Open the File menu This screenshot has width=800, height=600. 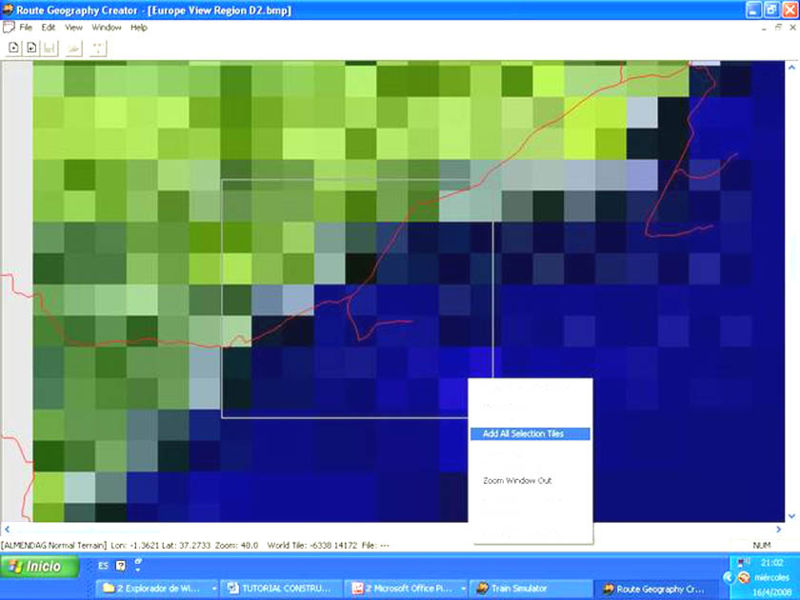pyautogui.click(x=28, y=27)
